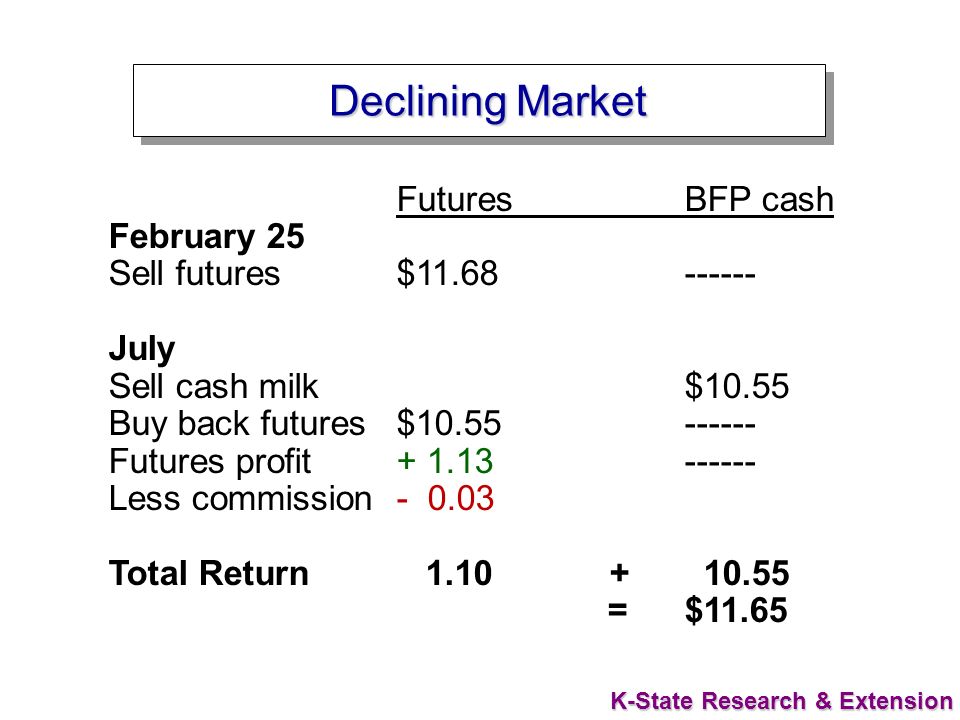
Task: Click the Sell futures label
Action: click(194, 273)
